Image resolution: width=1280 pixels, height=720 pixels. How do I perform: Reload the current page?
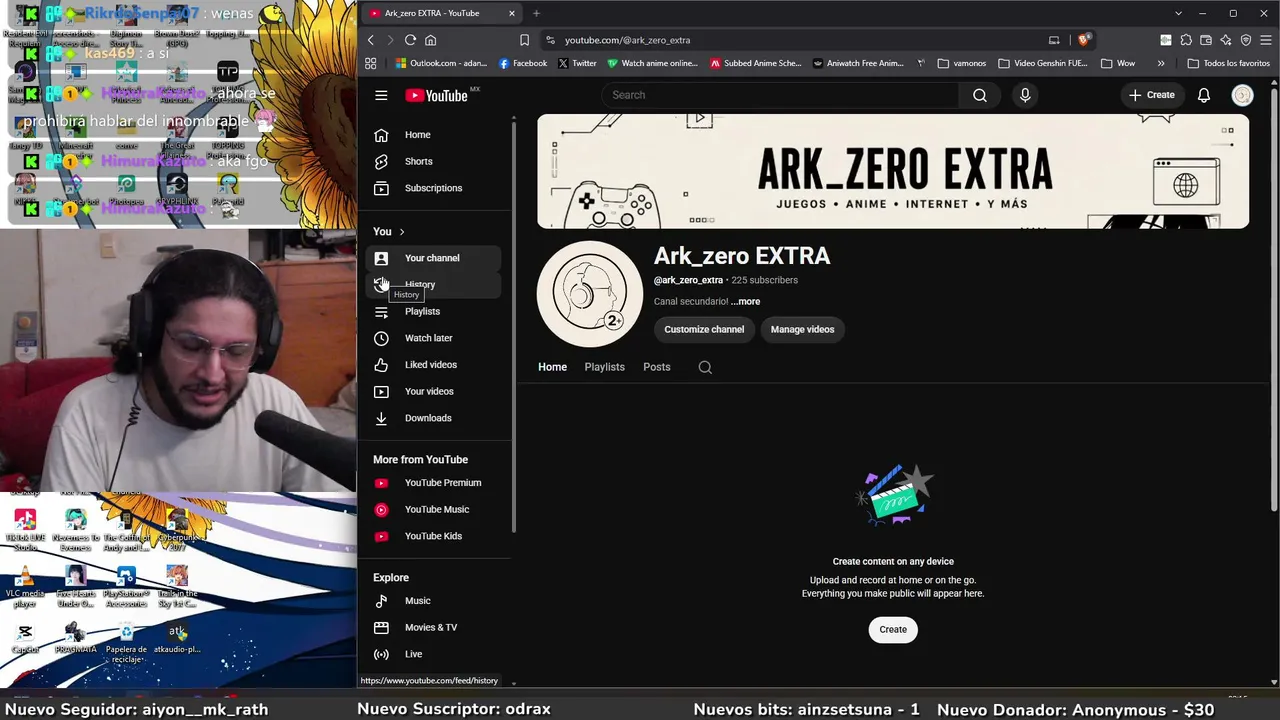tap(410, 40)
